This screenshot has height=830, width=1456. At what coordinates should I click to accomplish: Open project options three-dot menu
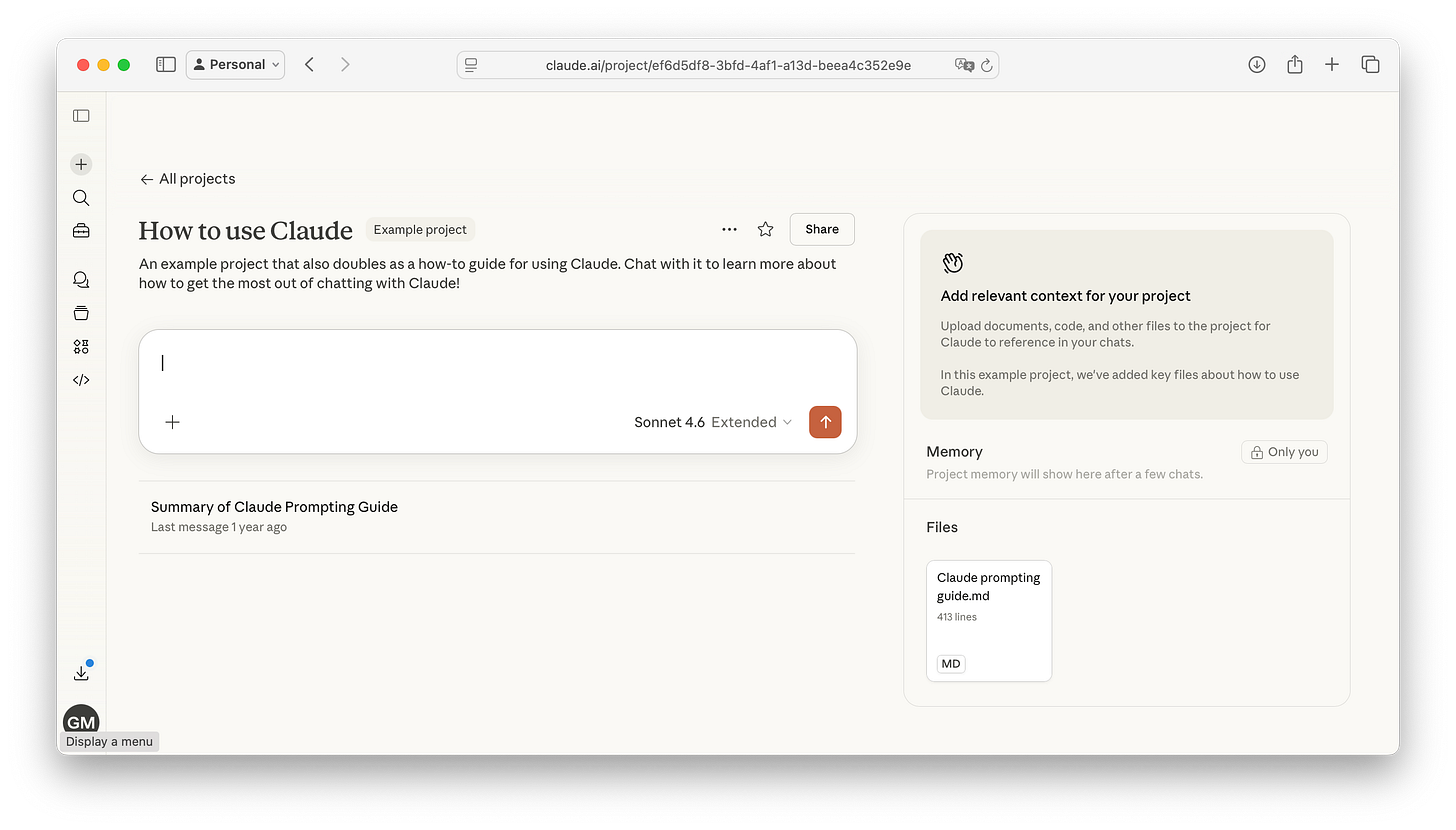[729, 229]
